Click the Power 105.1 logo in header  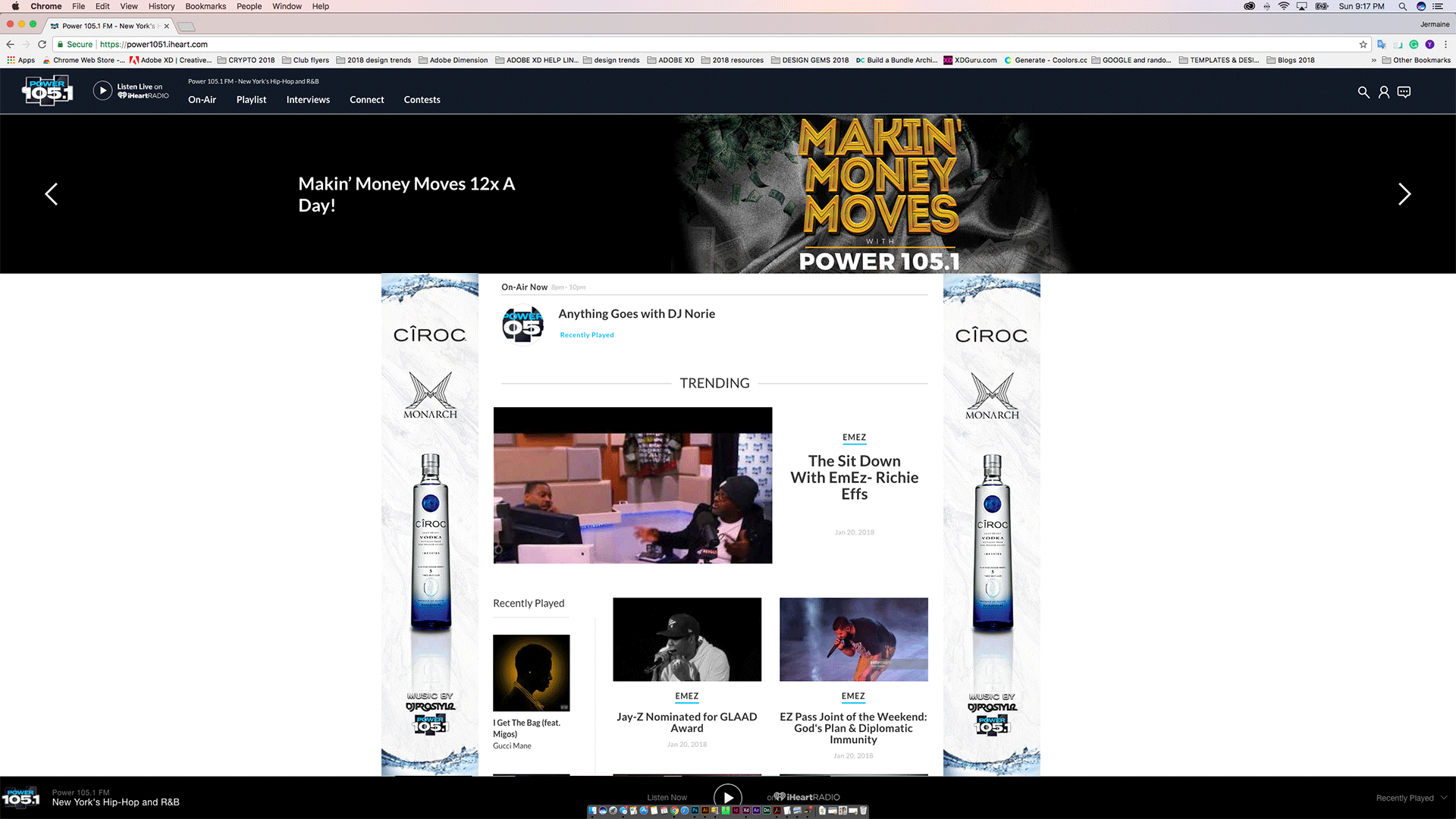pyautogui.click(x=47, y=91)
